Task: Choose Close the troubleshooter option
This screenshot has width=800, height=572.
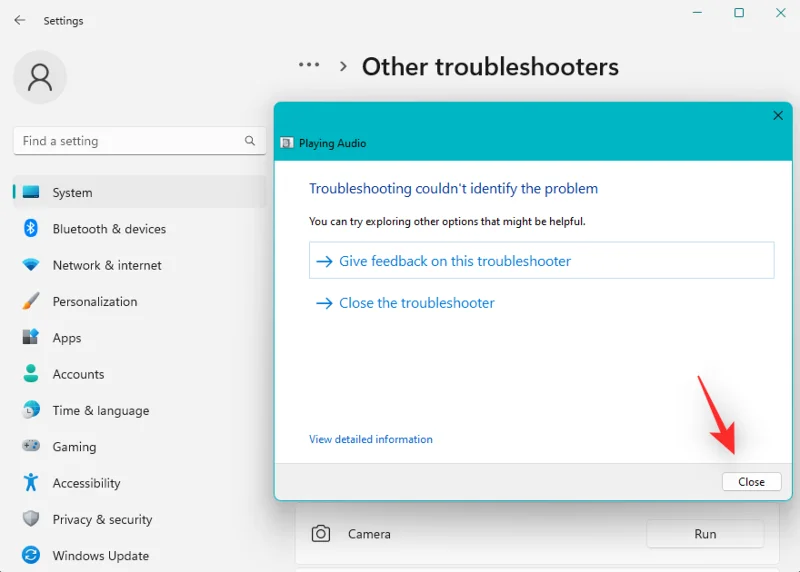Action: tap(416, 303)
